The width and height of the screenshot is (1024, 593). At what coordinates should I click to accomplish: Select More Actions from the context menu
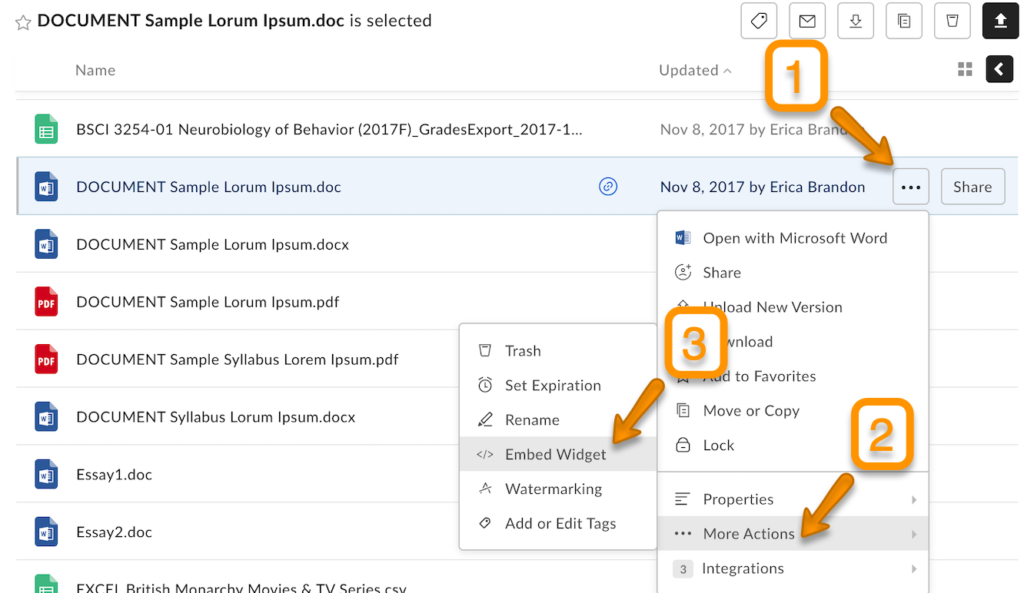[749, 533]
